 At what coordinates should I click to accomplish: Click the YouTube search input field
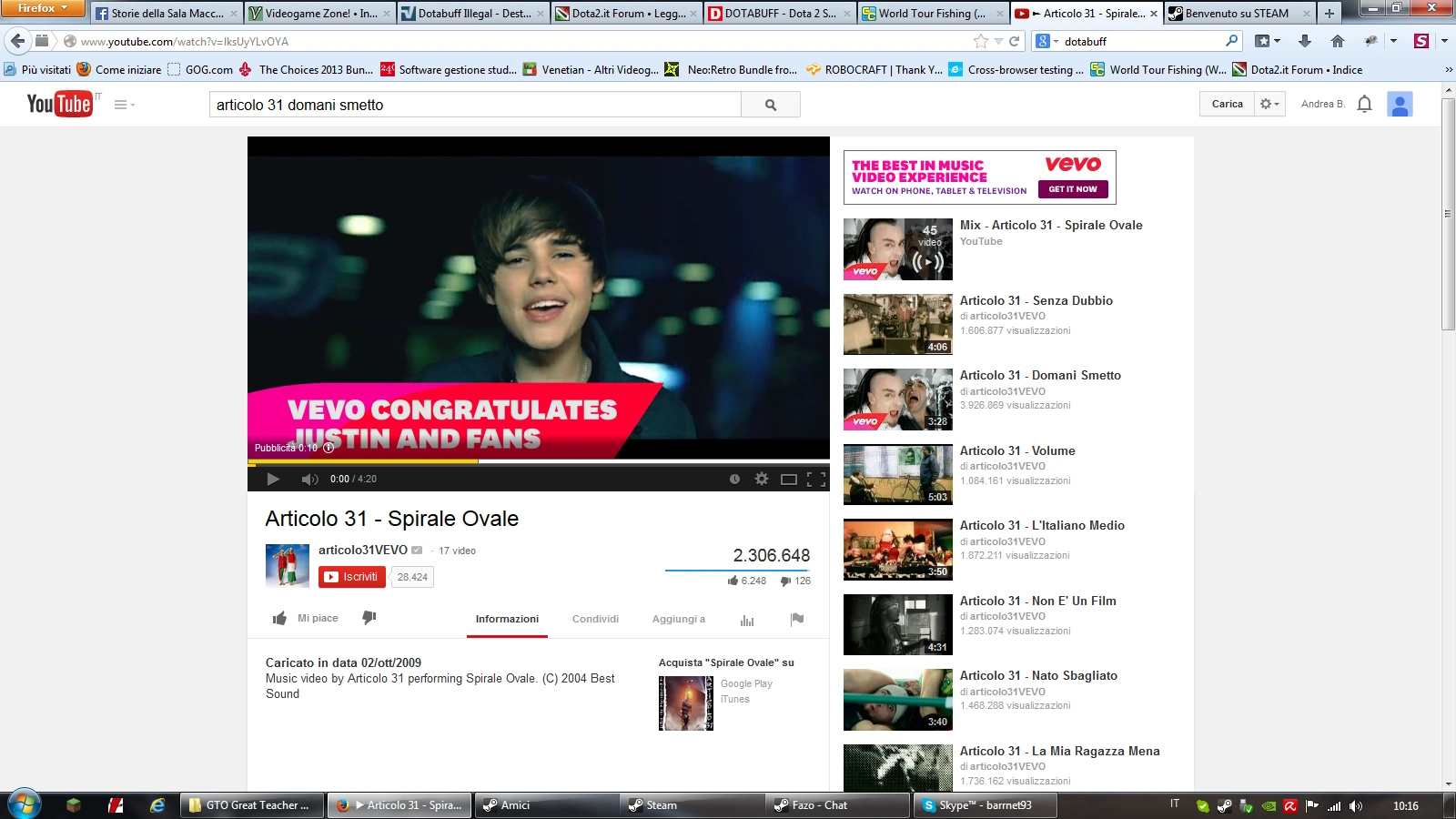[475, 105]
